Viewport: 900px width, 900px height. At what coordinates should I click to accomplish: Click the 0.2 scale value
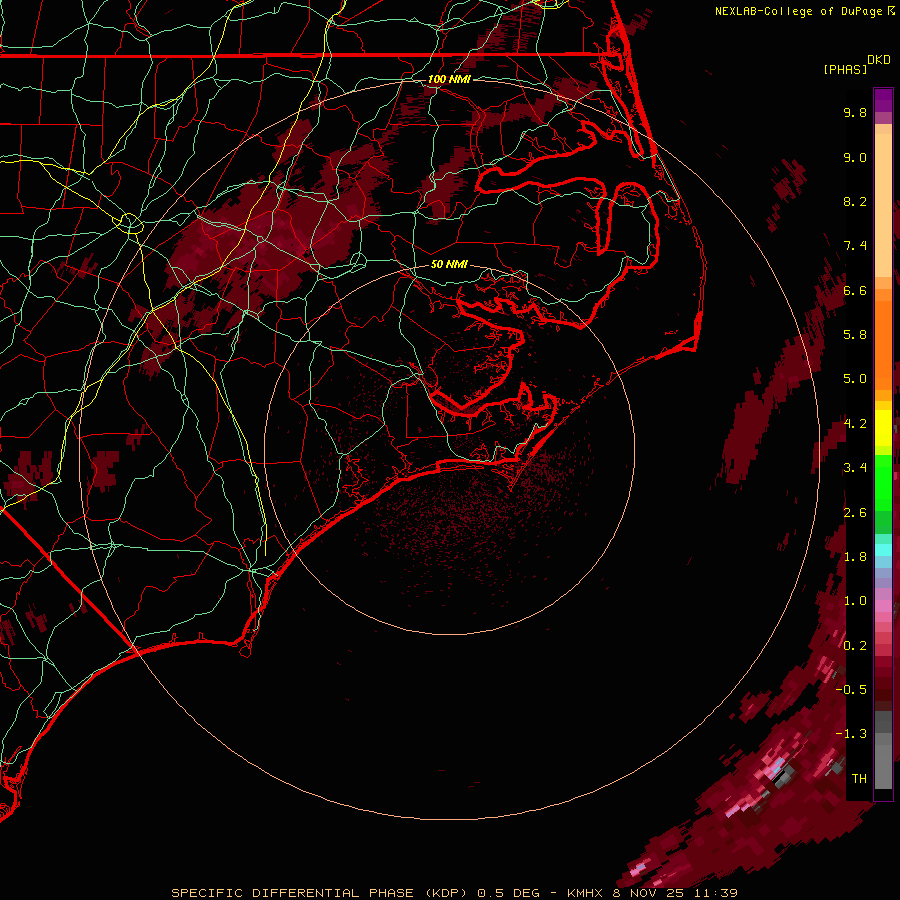pyautogui.click(x=855, y=646)
